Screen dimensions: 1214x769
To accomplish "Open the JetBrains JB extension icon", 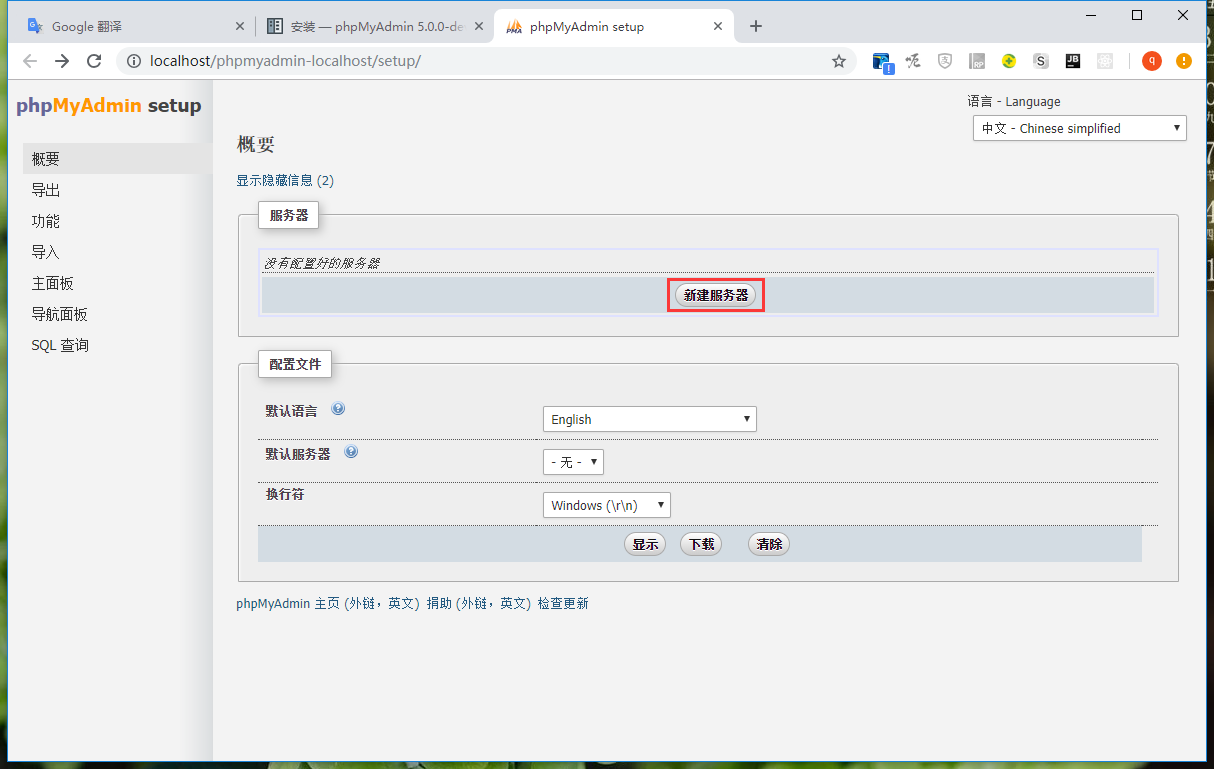I will coord(1073,61).
